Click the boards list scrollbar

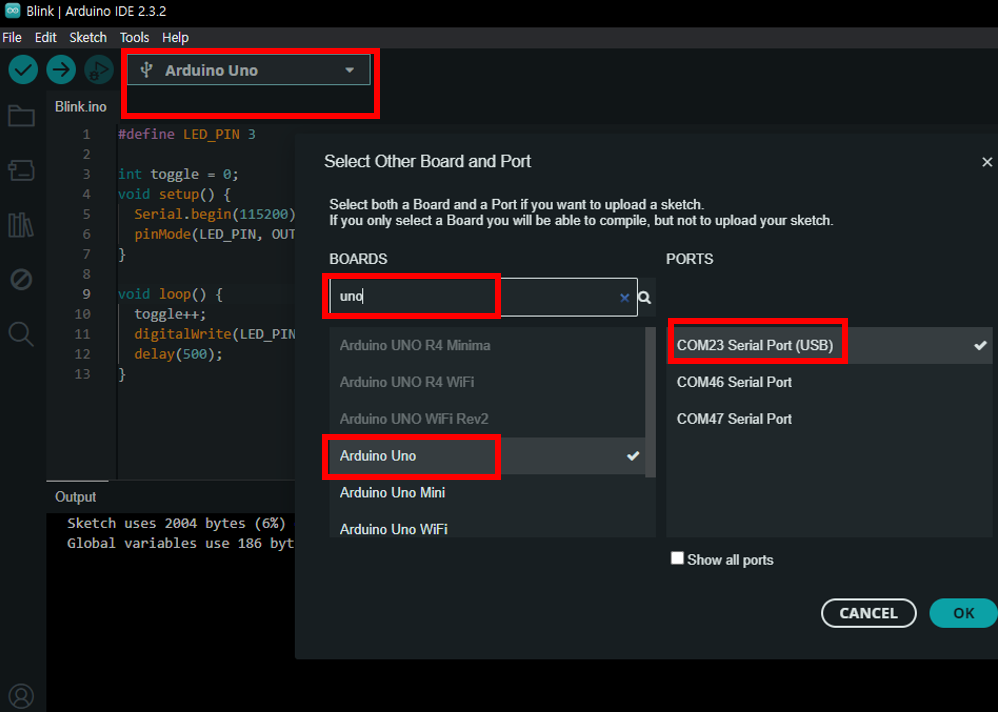point(650,402)
